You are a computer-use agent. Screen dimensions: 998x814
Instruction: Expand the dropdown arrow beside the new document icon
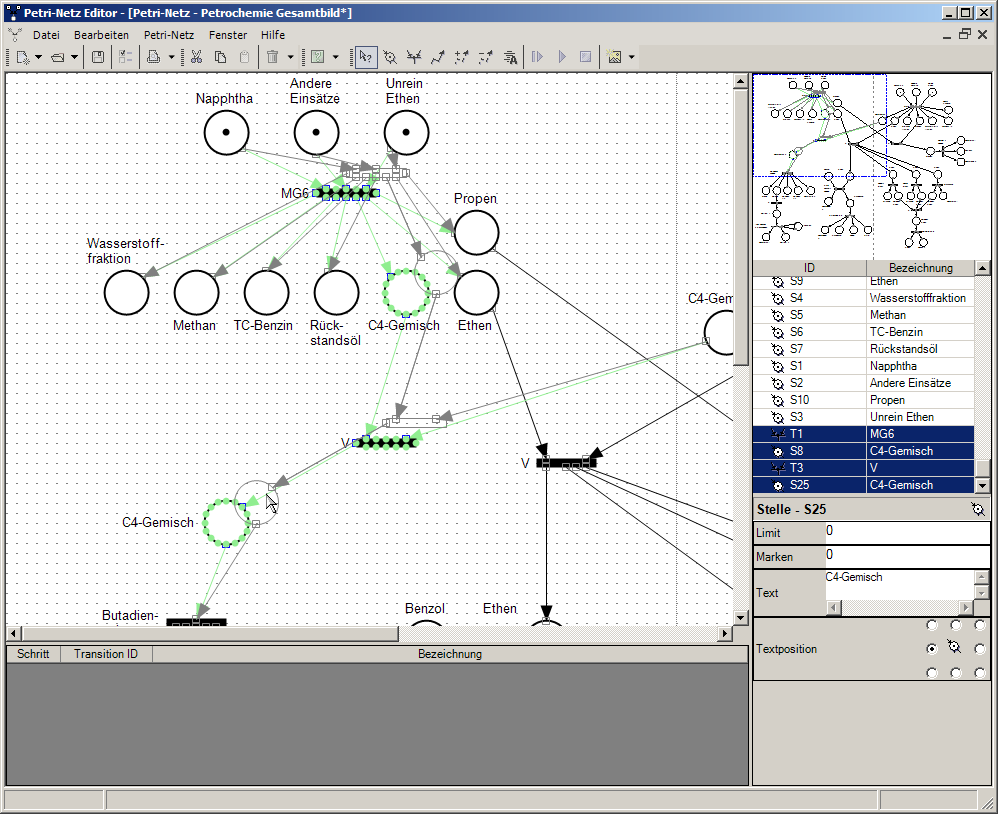pos(38,57)
